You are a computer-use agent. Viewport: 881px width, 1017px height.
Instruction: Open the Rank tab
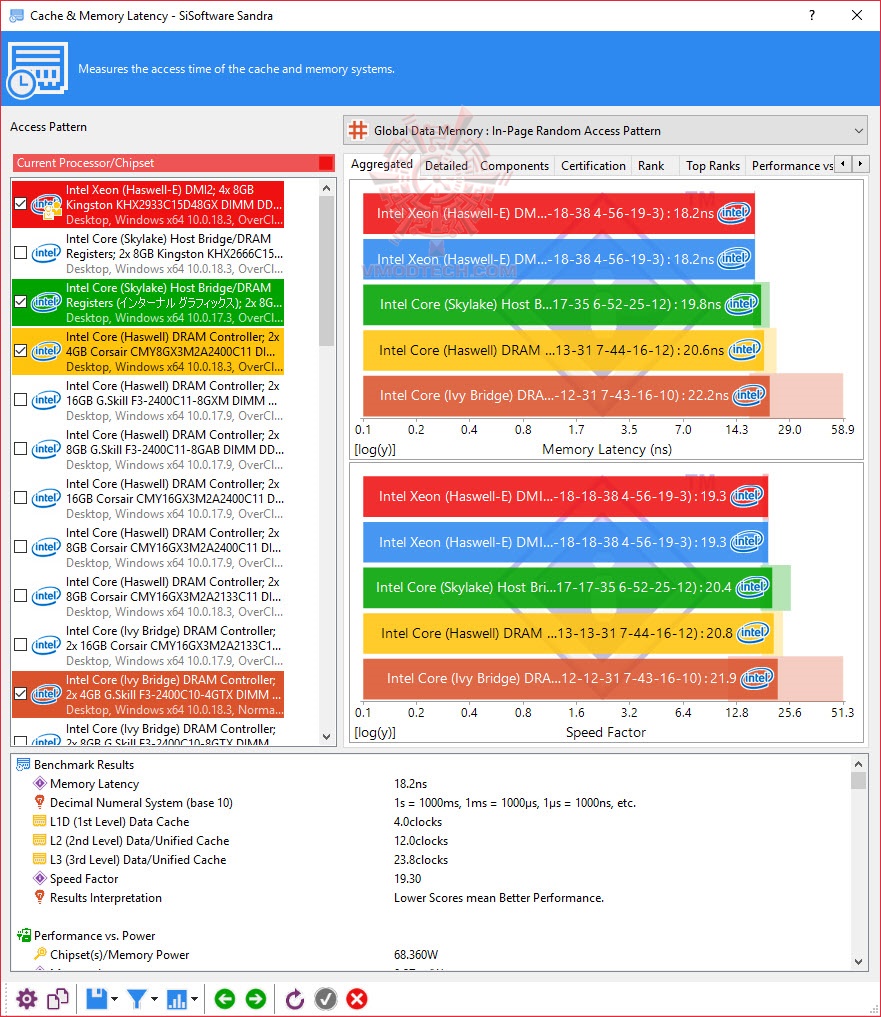pyautogui.click(x=651, y=166)
